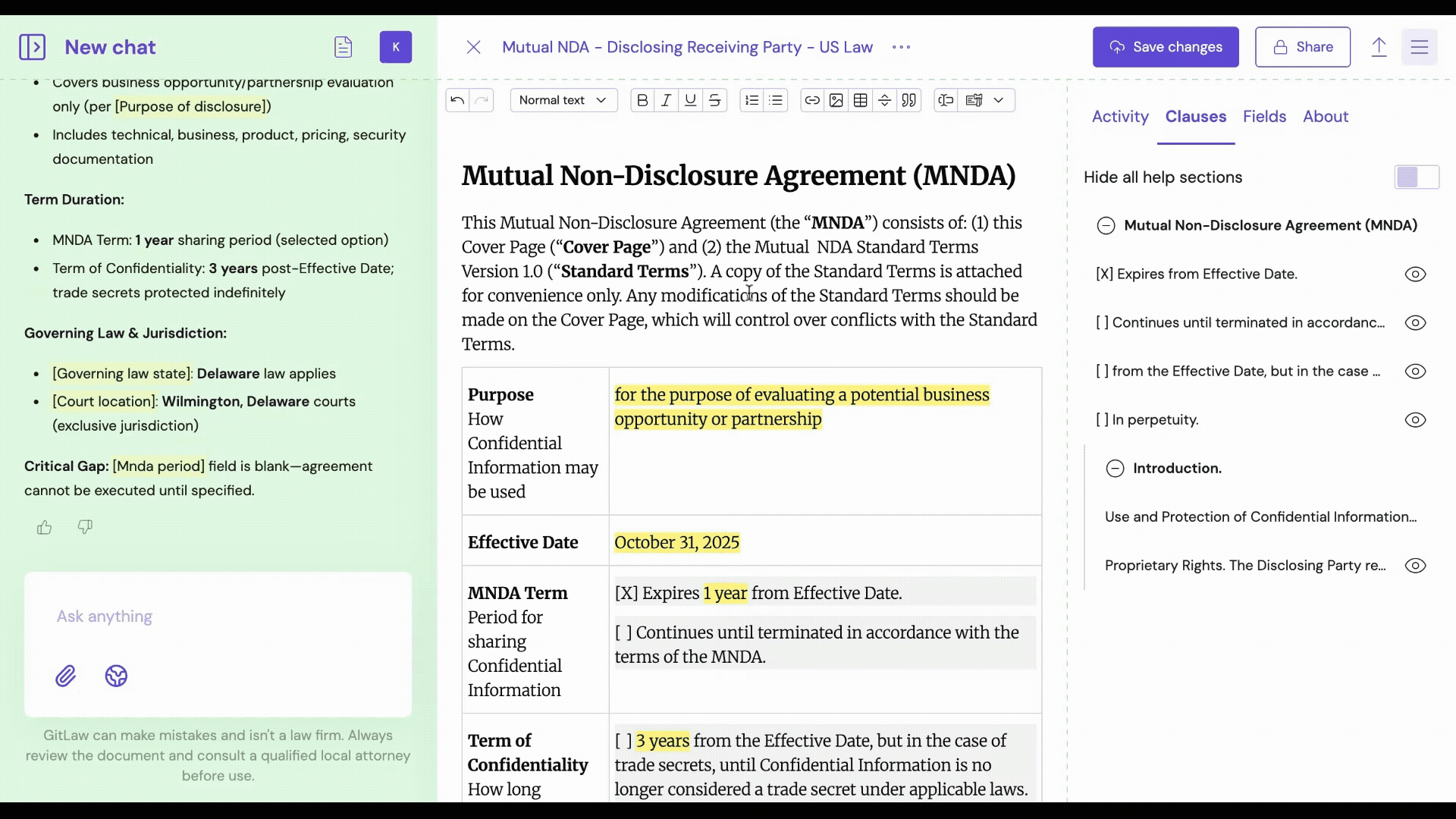The height and width of the screenshot is (819, 1456).
Task: Insert a table using the toolbar icon
Action: (x=861, y=100)
